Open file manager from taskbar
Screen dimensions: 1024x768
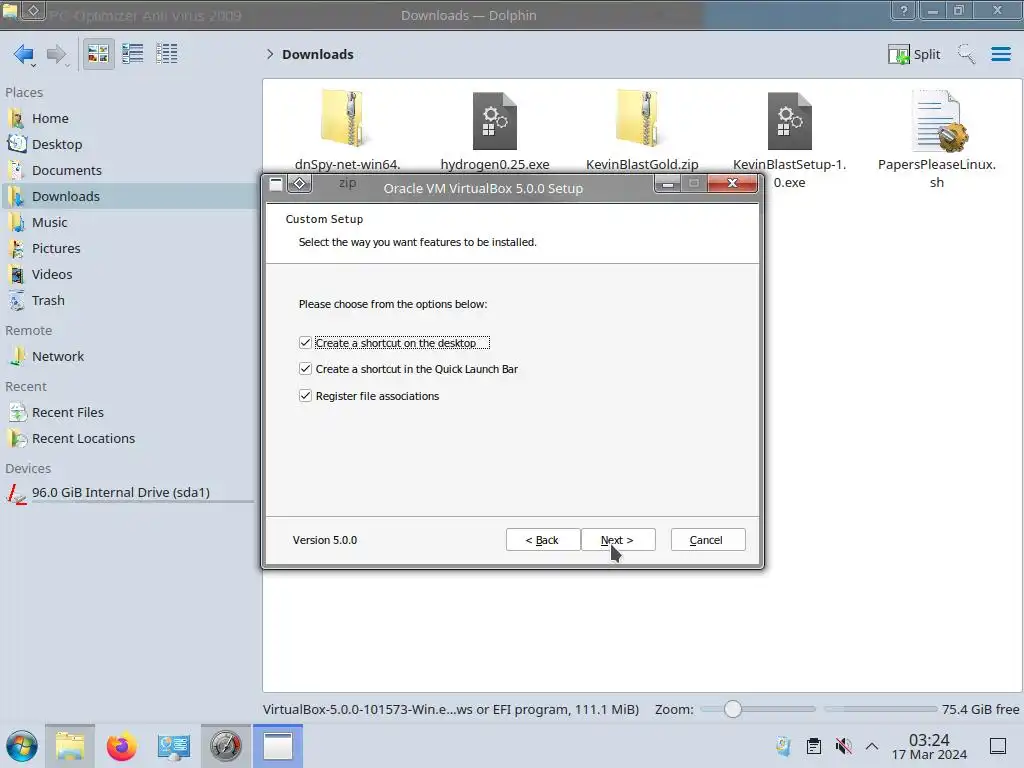(x=70, y=746)
